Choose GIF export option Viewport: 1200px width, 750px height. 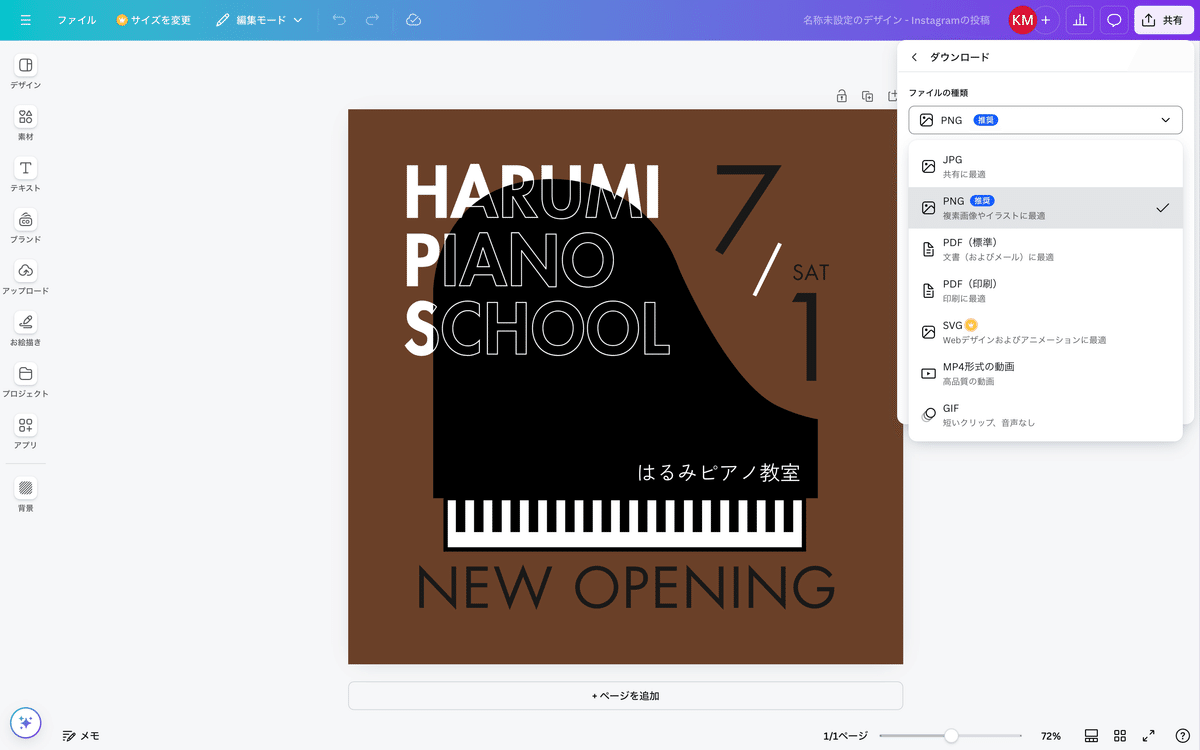point(1045,414)
